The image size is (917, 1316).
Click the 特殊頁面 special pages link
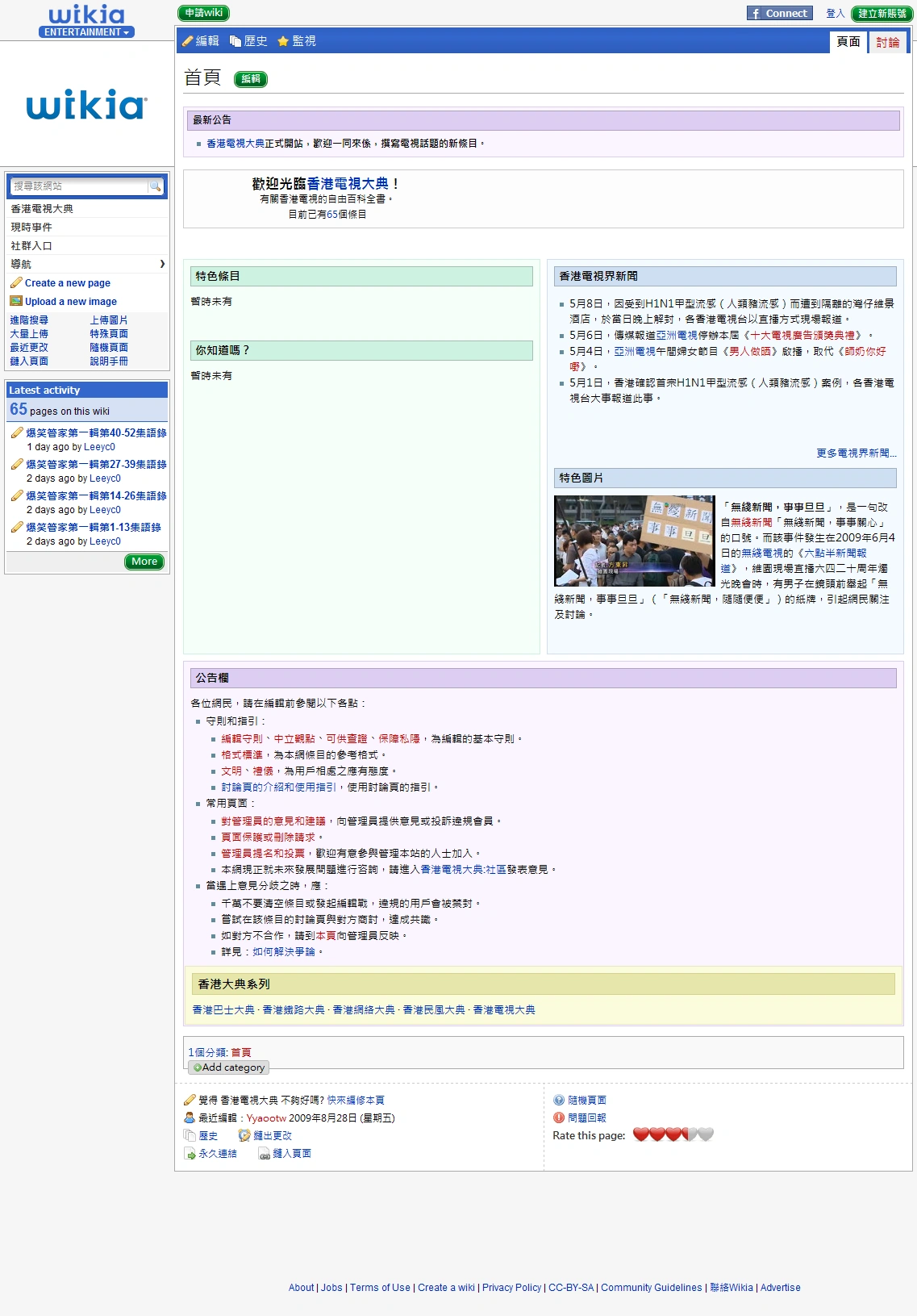109,334
